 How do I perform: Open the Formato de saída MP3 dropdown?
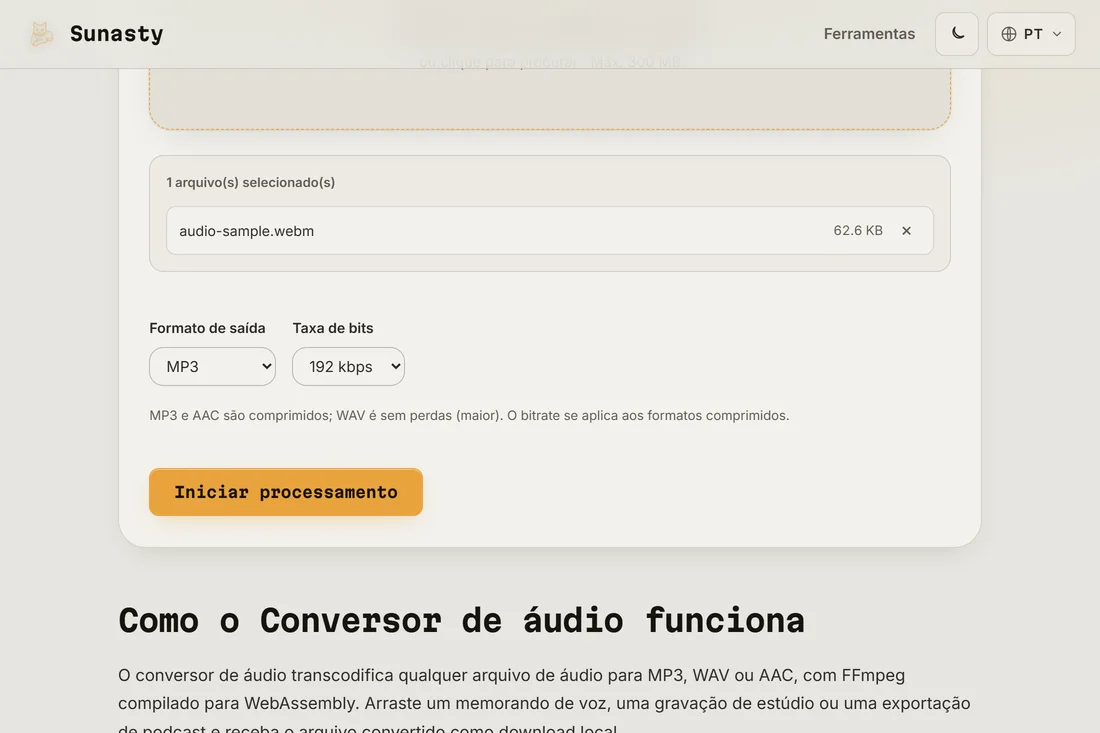click(213, 366)
